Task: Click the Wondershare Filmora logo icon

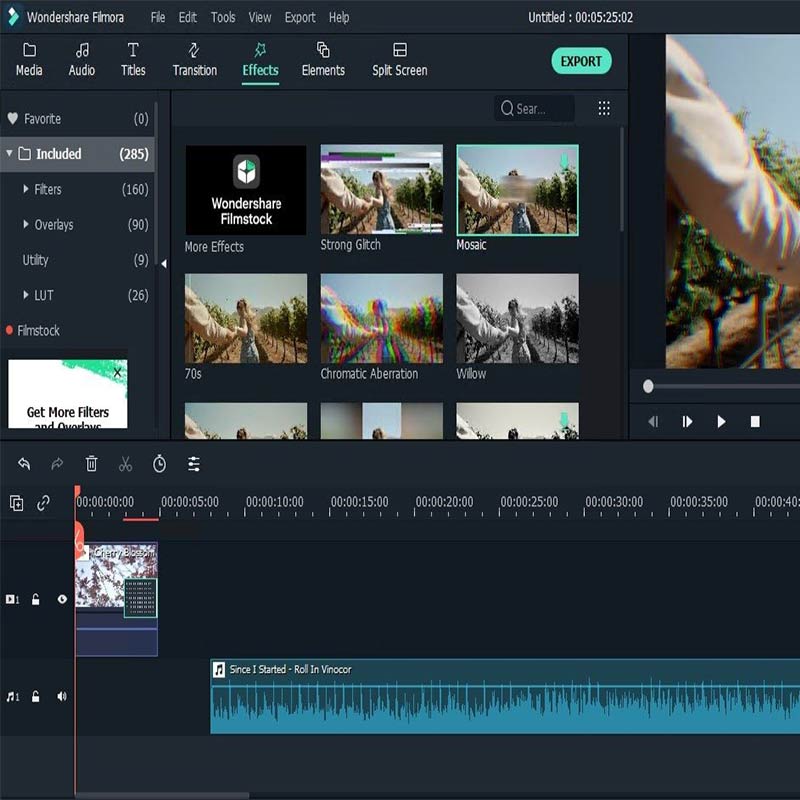Action: [x=13, y=17]
